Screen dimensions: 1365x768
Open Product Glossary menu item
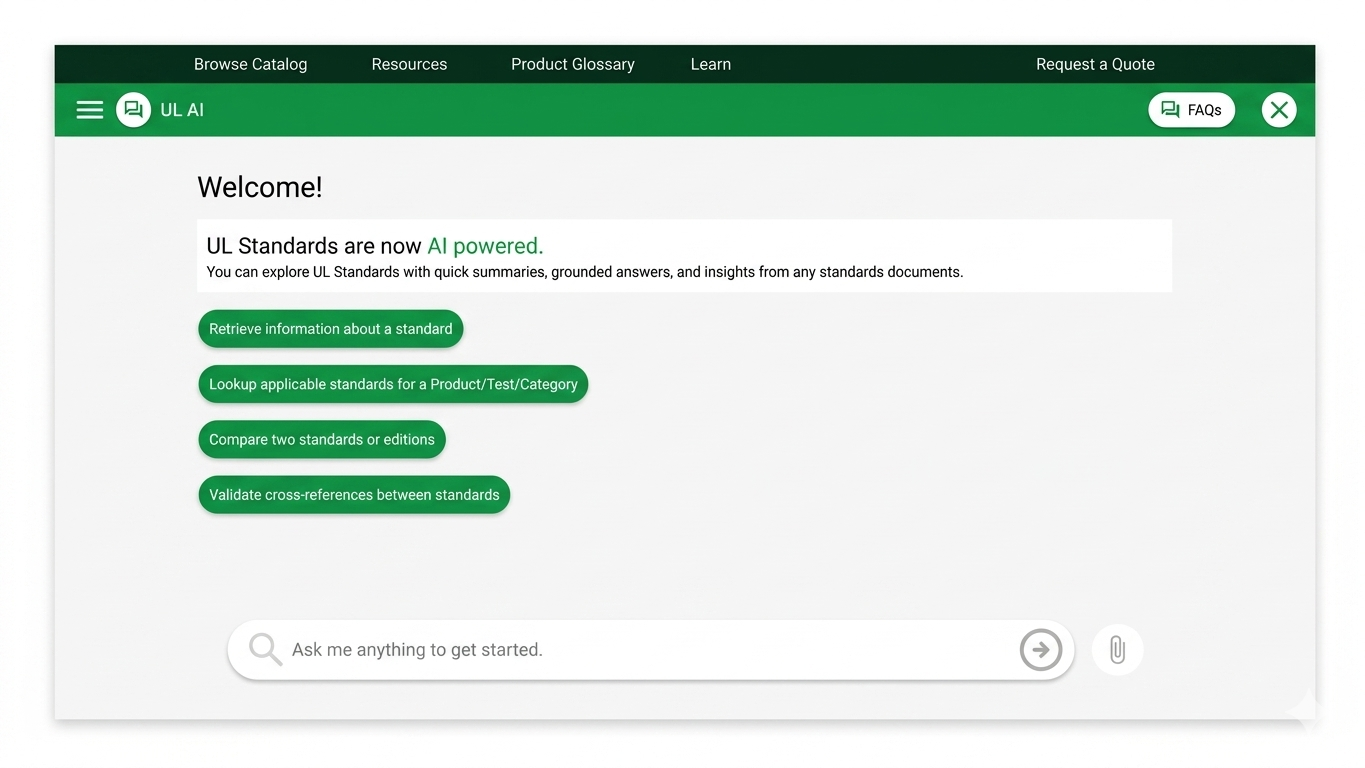point(573,64)
